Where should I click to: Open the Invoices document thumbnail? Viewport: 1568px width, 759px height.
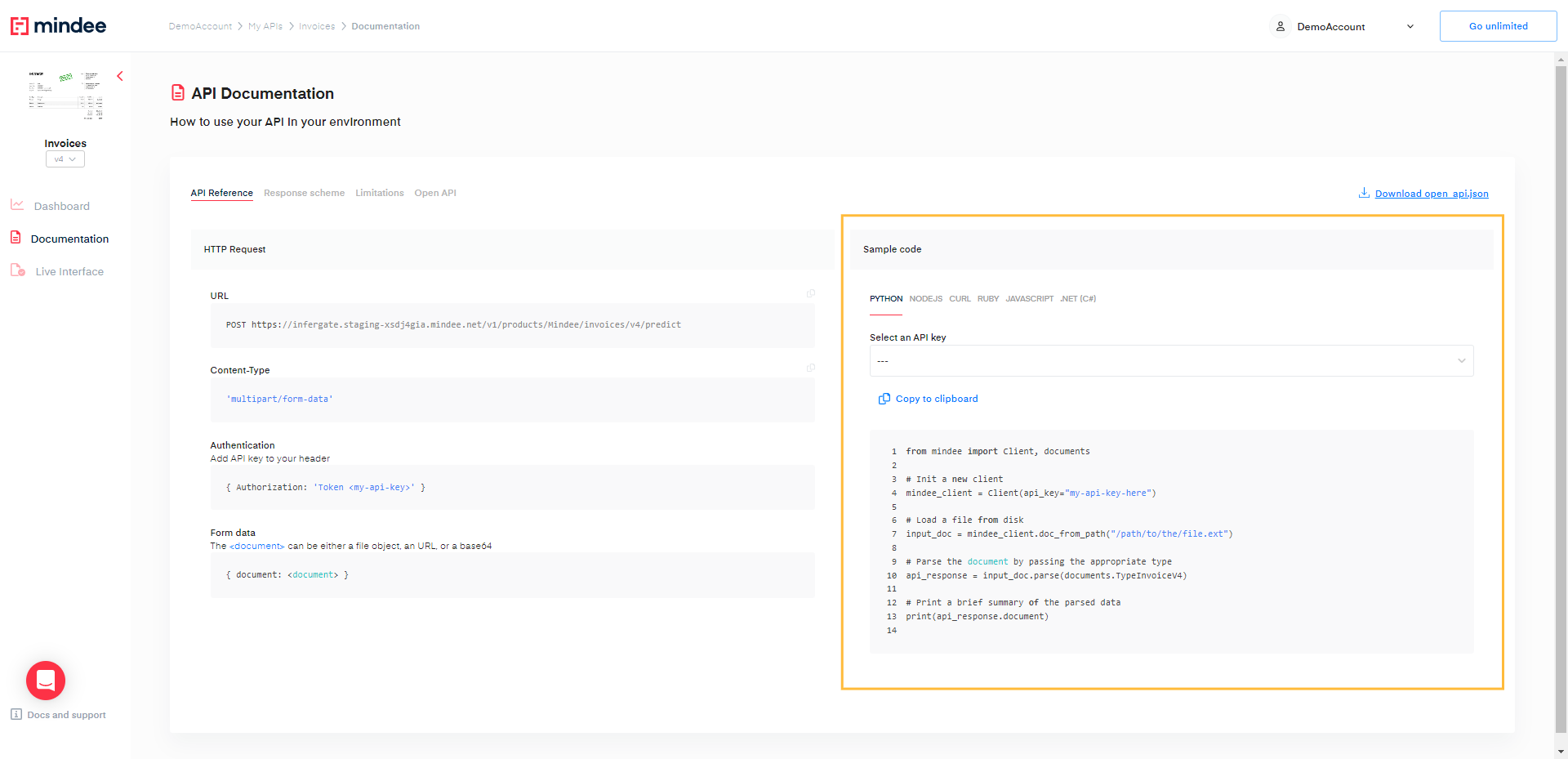tap(65, 96)
